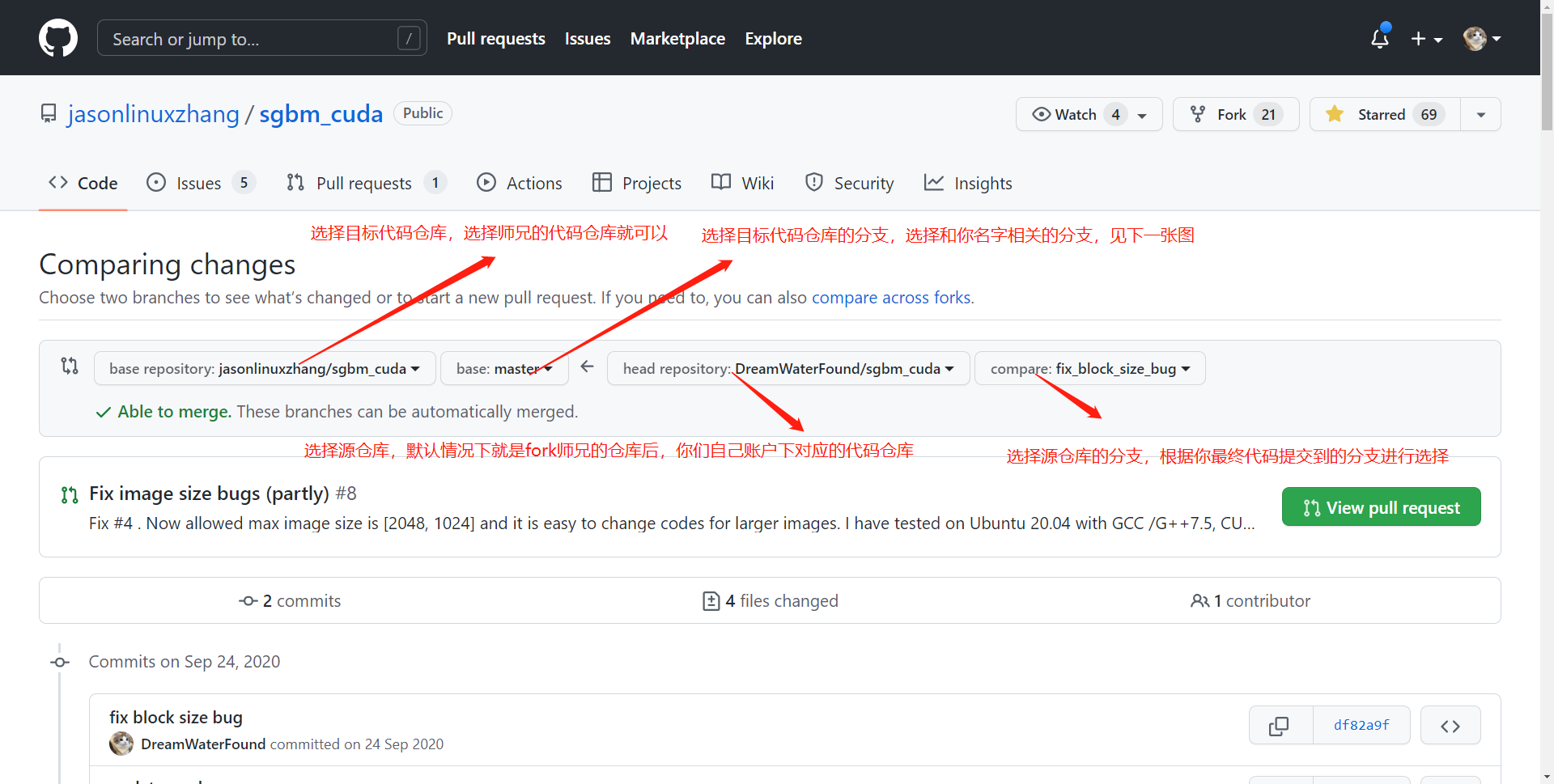Expand the star lists dropdown arrow

click(1481, 115)
